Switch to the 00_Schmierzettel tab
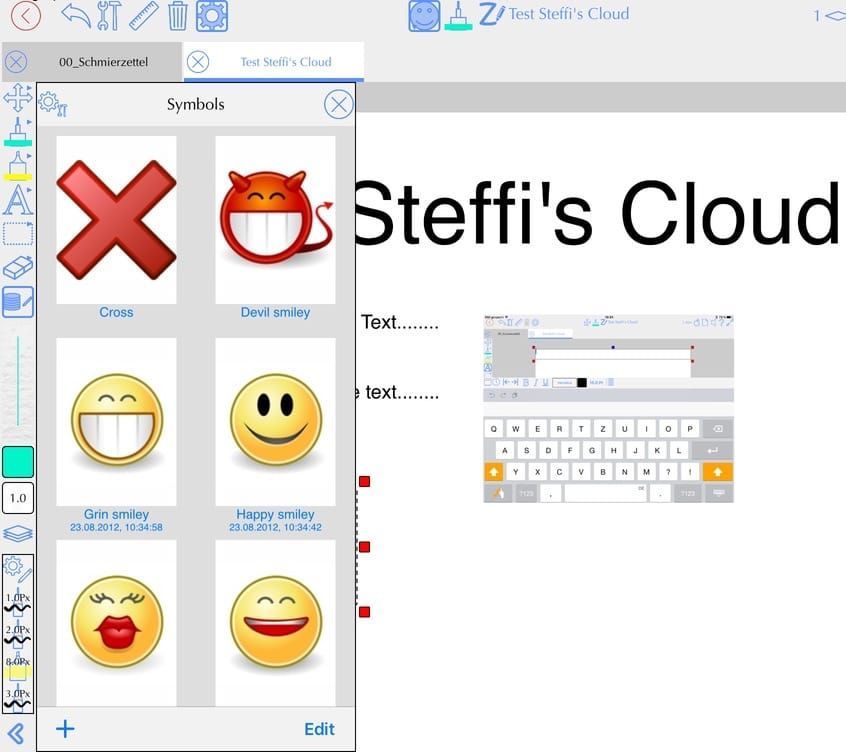Viewport: 846px width, 752px height. [x=103, y=62]
